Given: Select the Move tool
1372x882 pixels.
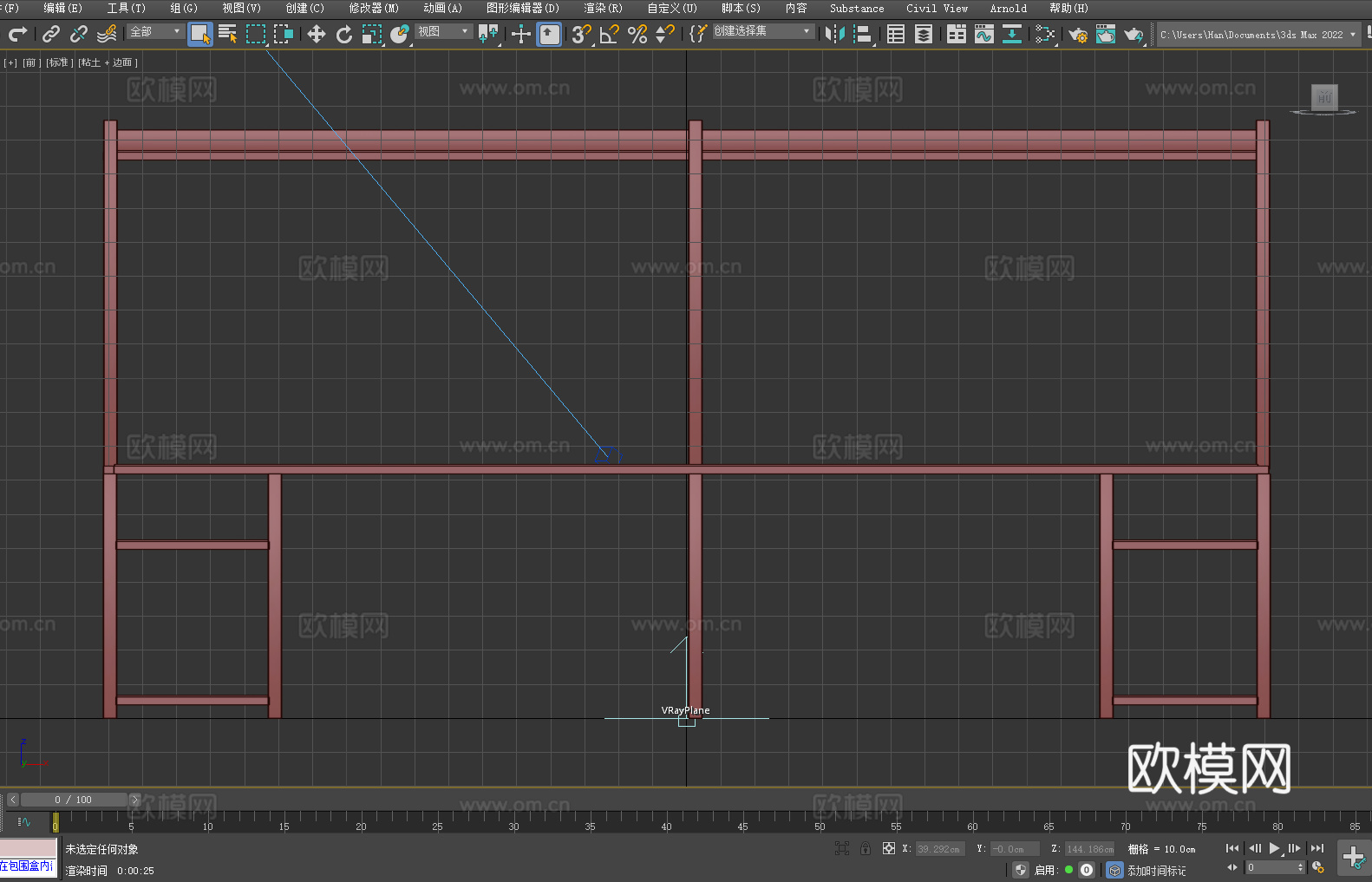Looking at the screenshot, I should pos(317,34).
